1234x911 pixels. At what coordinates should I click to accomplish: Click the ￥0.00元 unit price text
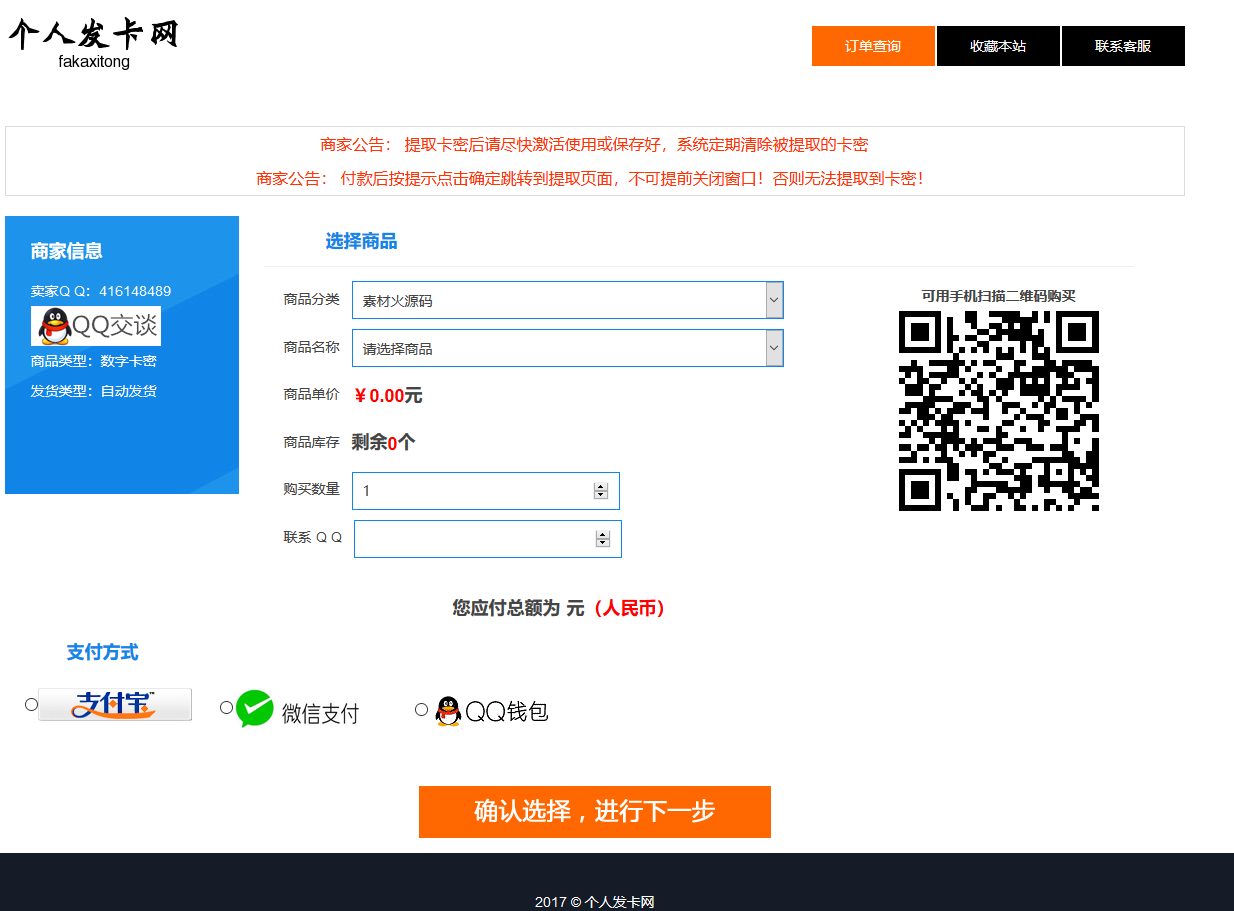388,396
